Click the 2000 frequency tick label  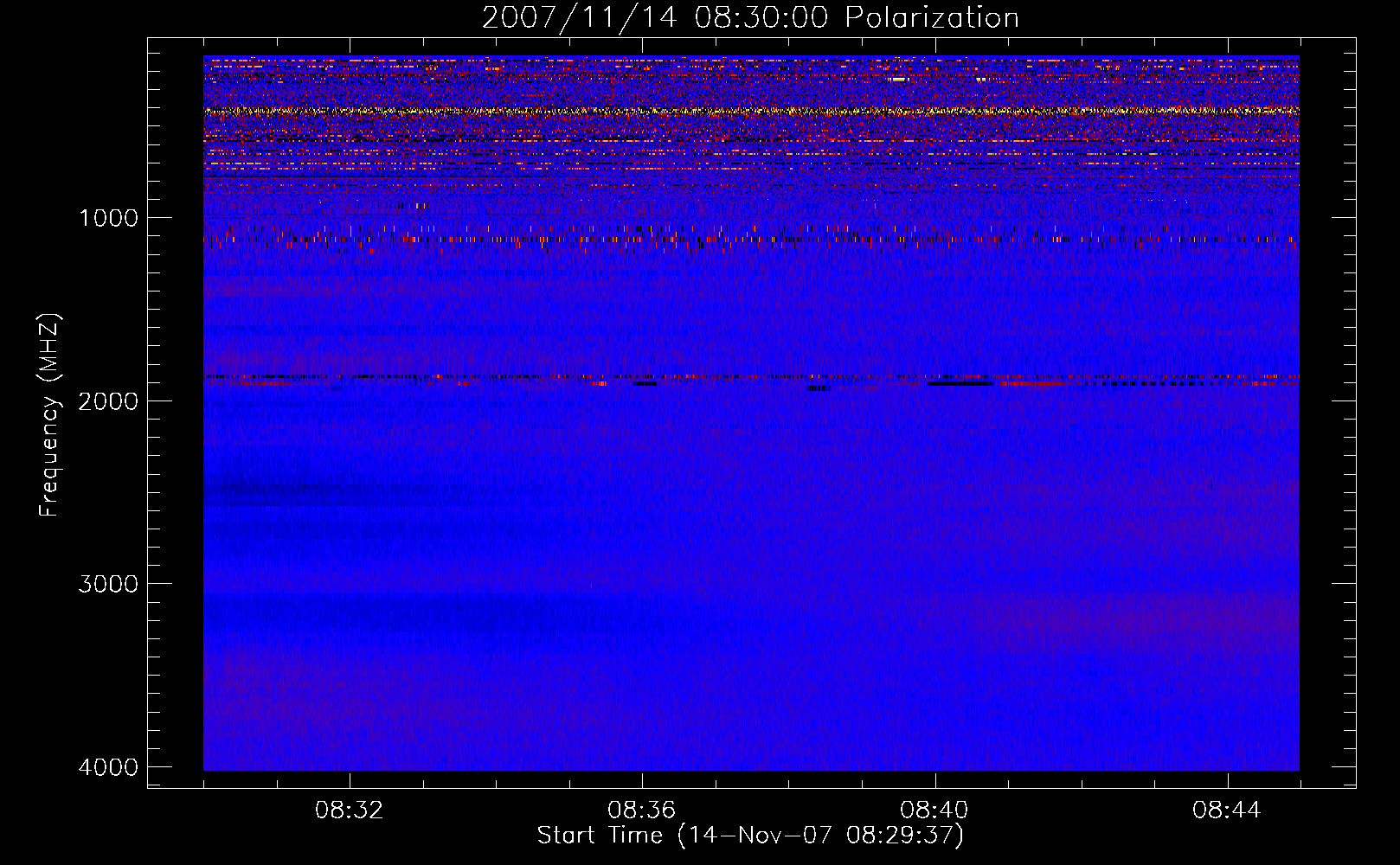108,400
